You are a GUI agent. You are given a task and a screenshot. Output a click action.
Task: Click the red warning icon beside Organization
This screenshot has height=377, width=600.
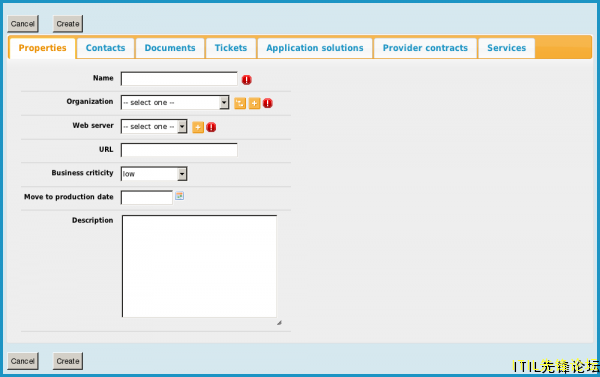[268, 103]
